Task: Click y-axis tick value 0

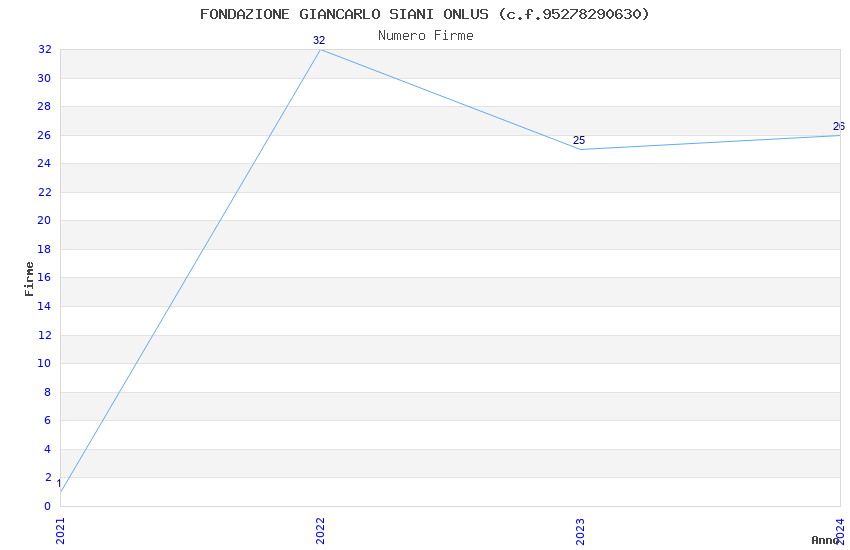Action: coord(48,506)
